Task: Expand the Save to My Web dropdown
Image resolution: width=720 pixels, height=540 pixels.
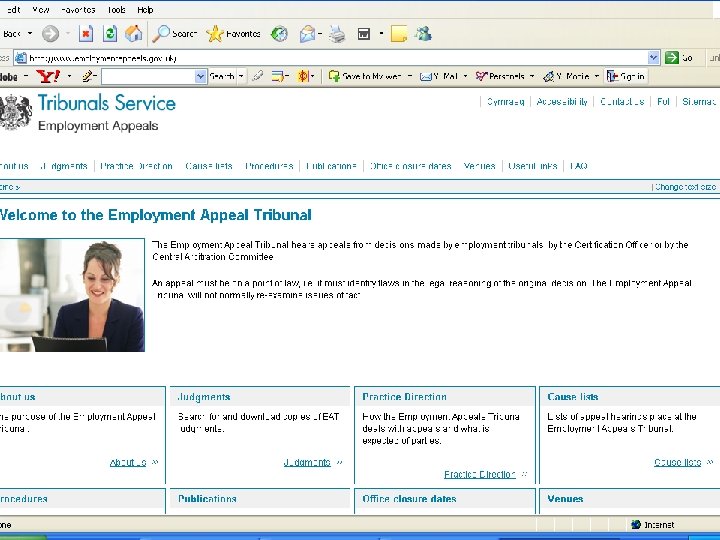Action: click(x=410, y=76)
